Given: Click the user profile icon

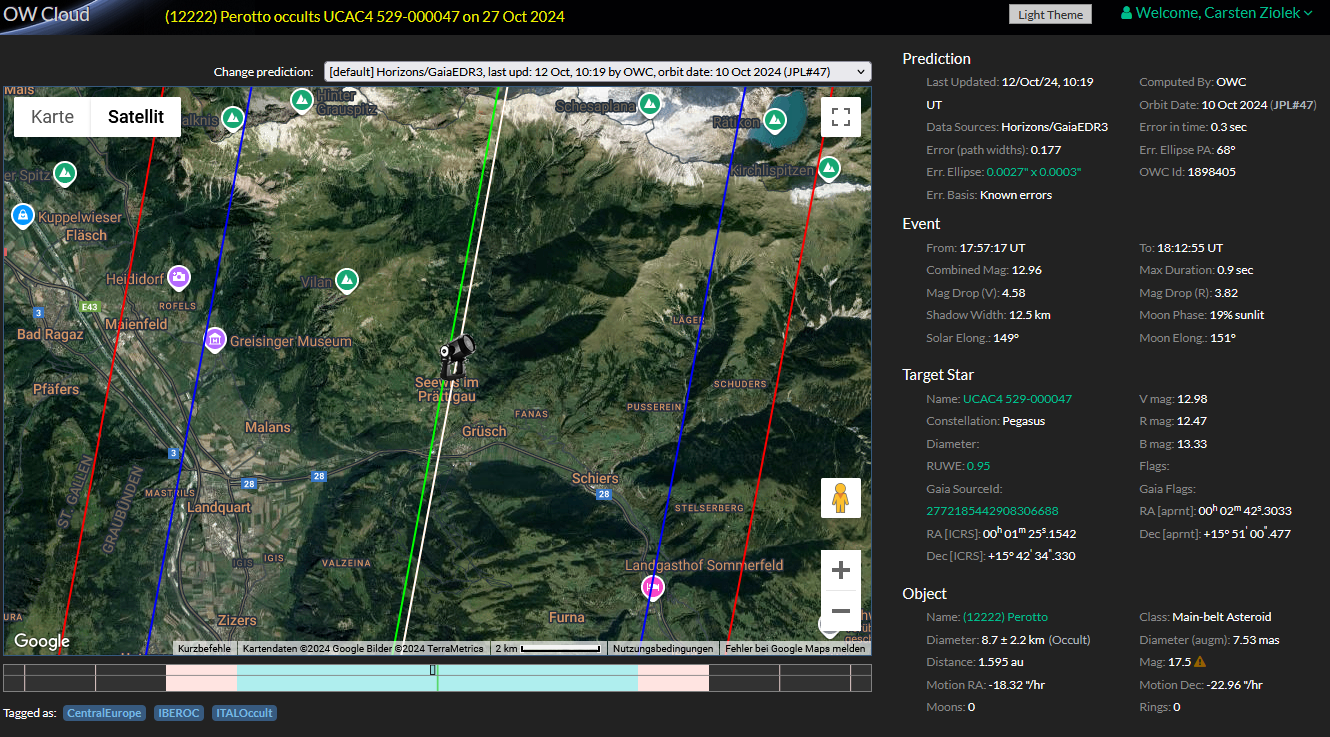Looking at the screenshot, I should point(1127,13).
